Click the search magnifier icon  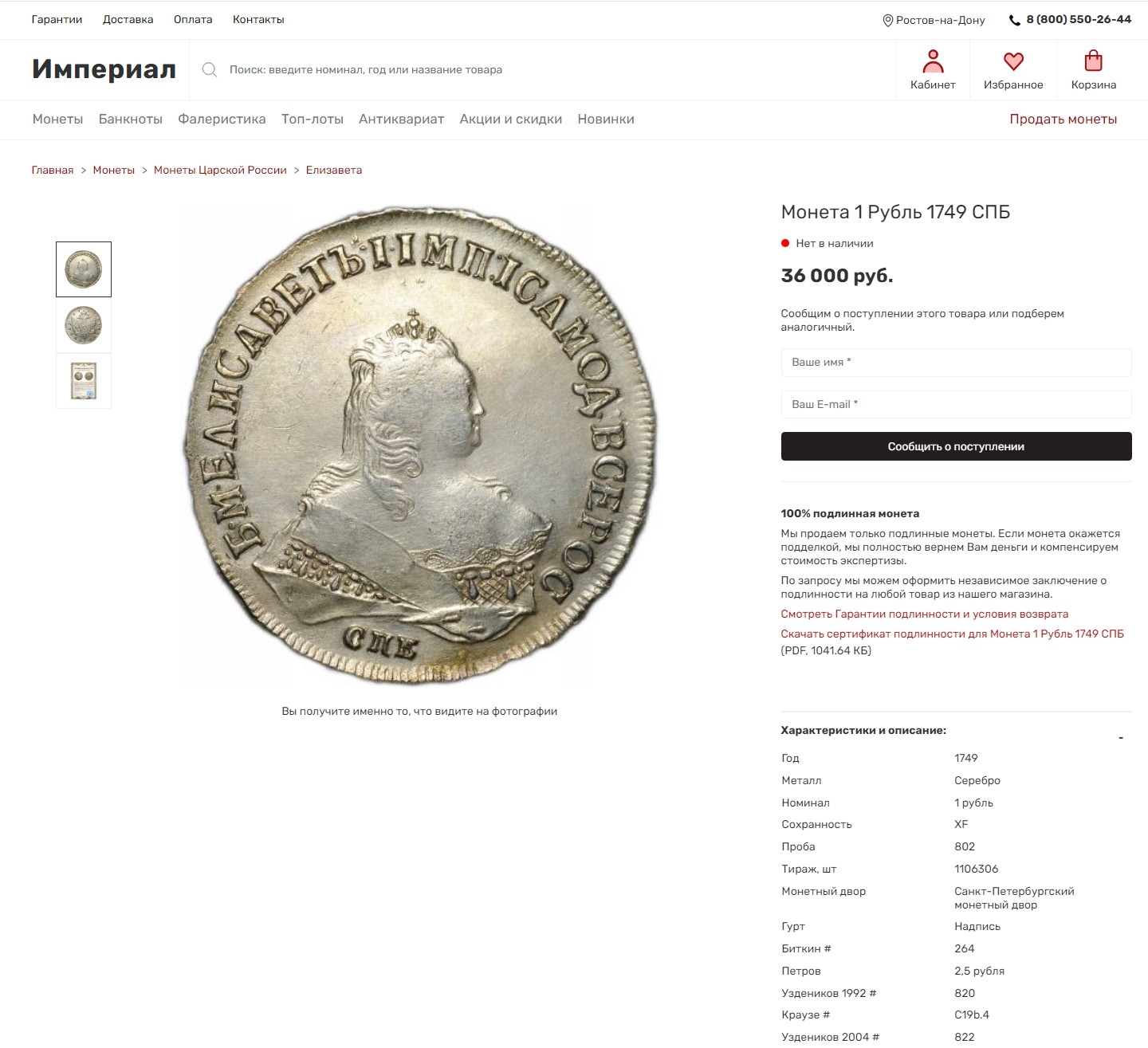pos(210,70)
